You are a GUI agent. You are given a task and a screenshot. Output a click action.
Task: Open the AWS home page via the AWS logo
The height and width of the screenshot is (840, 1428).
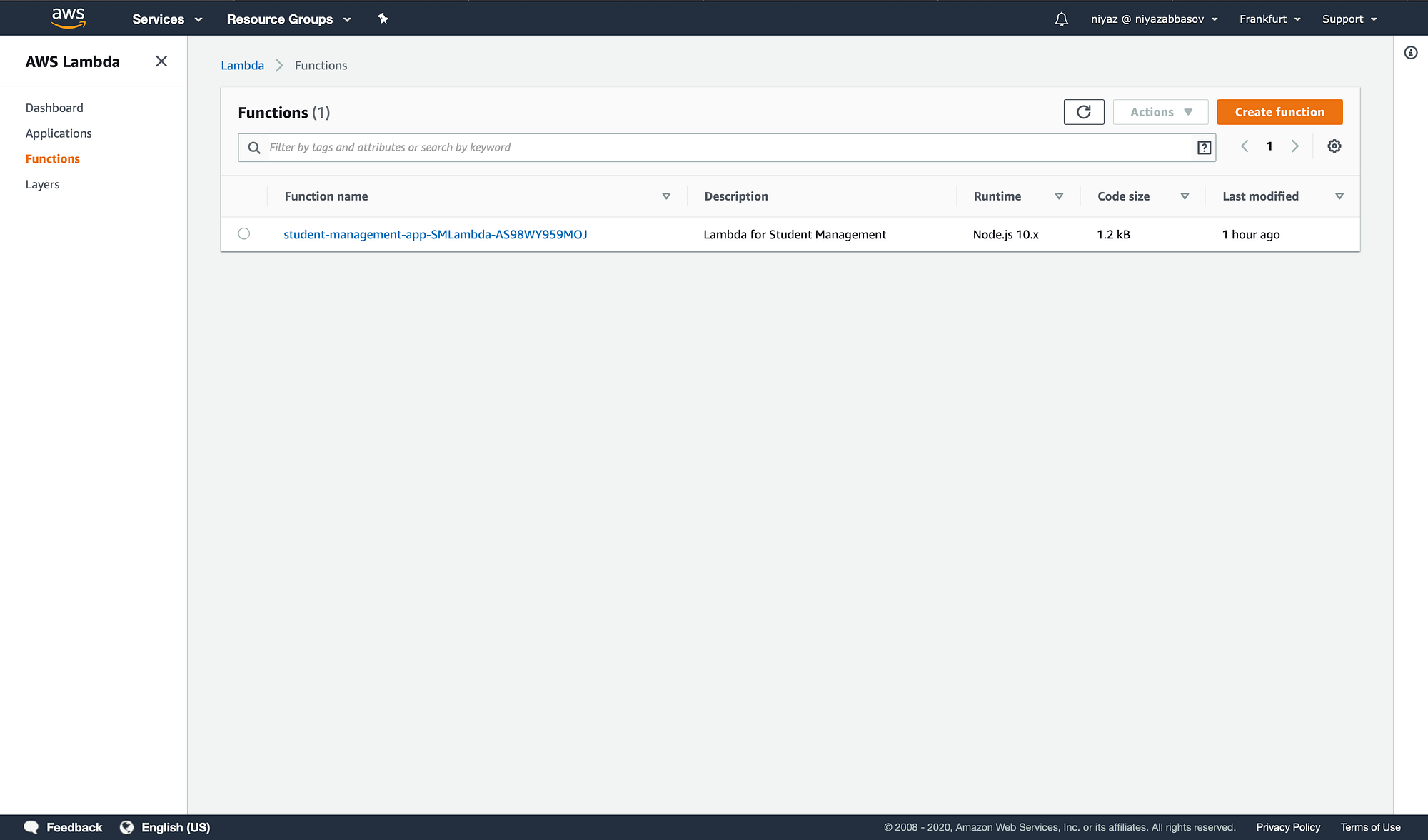coord(69,18)
